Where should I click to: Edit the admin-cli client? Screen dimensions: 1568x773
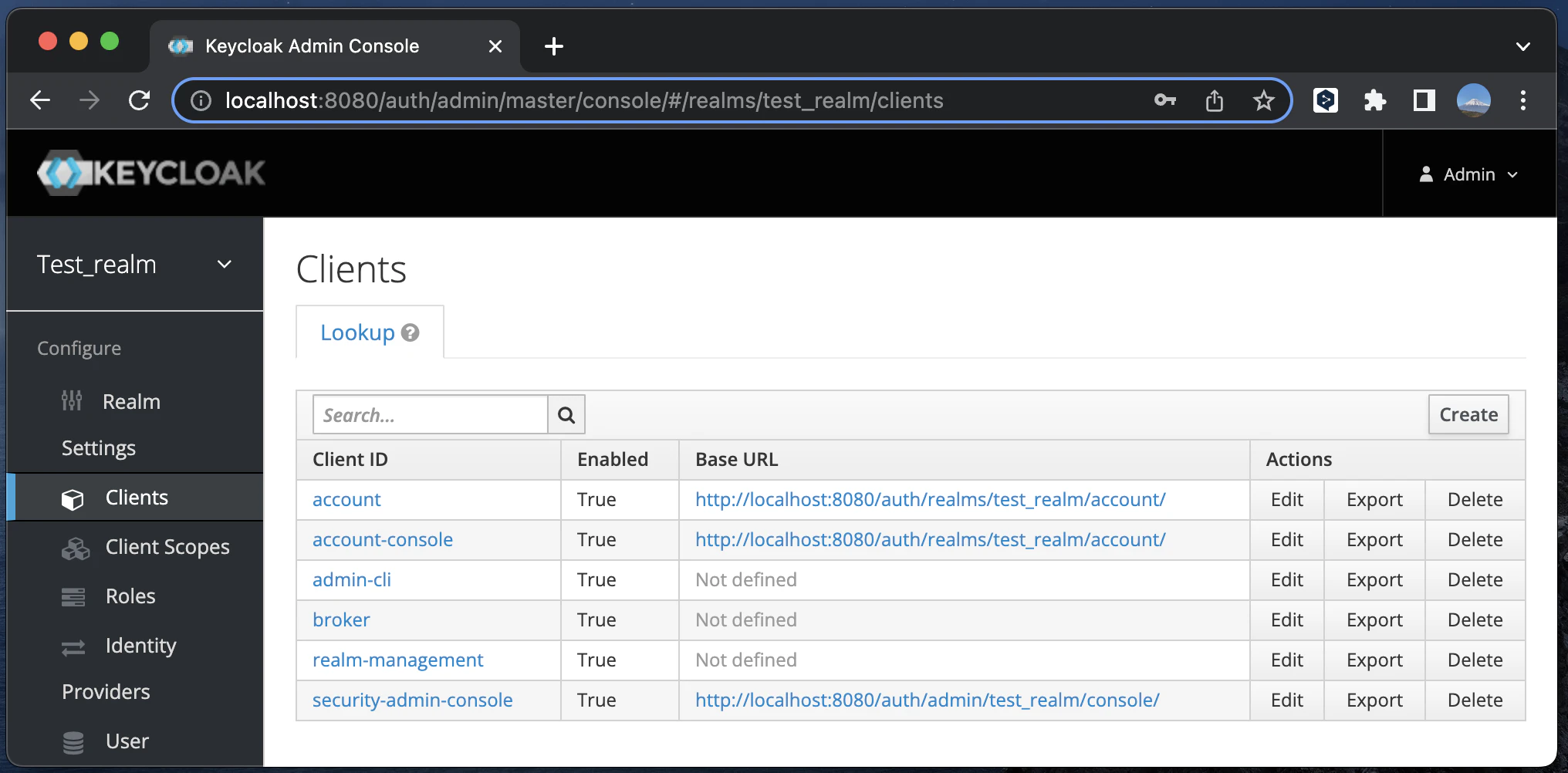point(1287,580)
